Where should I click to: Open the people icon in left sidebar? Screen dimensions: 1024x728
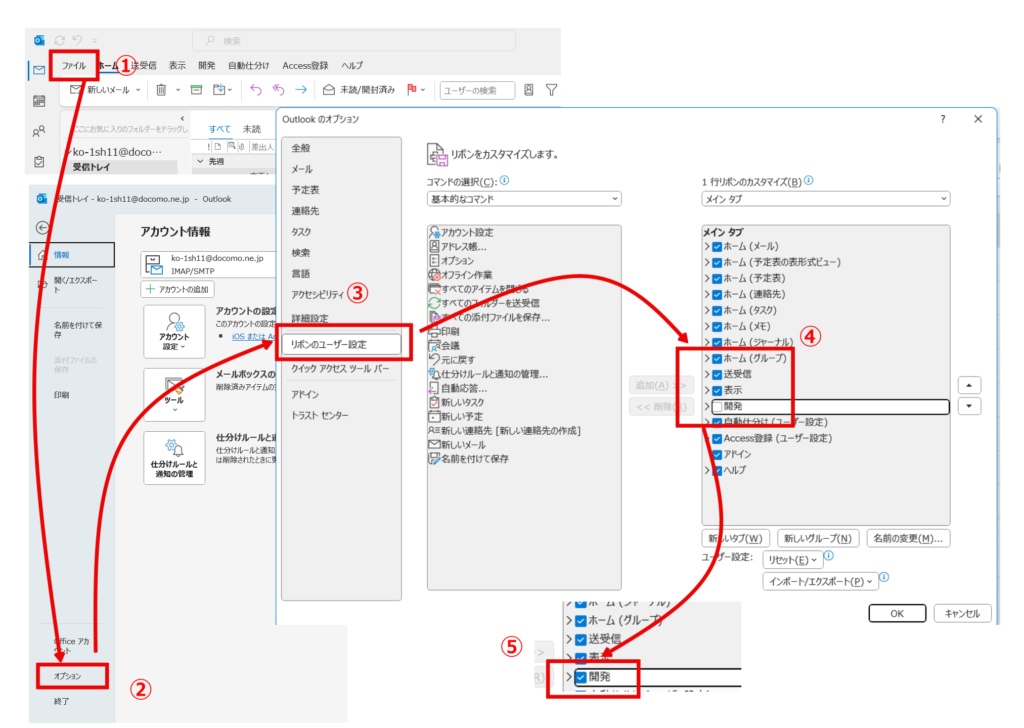[39, 131]
